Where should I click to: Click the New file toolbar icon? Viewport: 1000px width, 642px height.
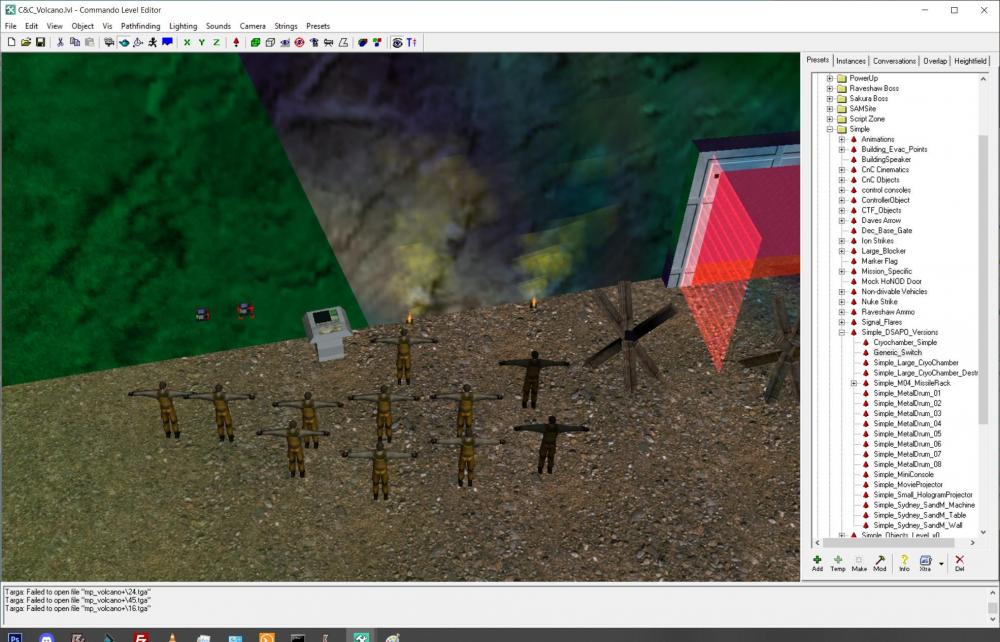click(11, 42)
